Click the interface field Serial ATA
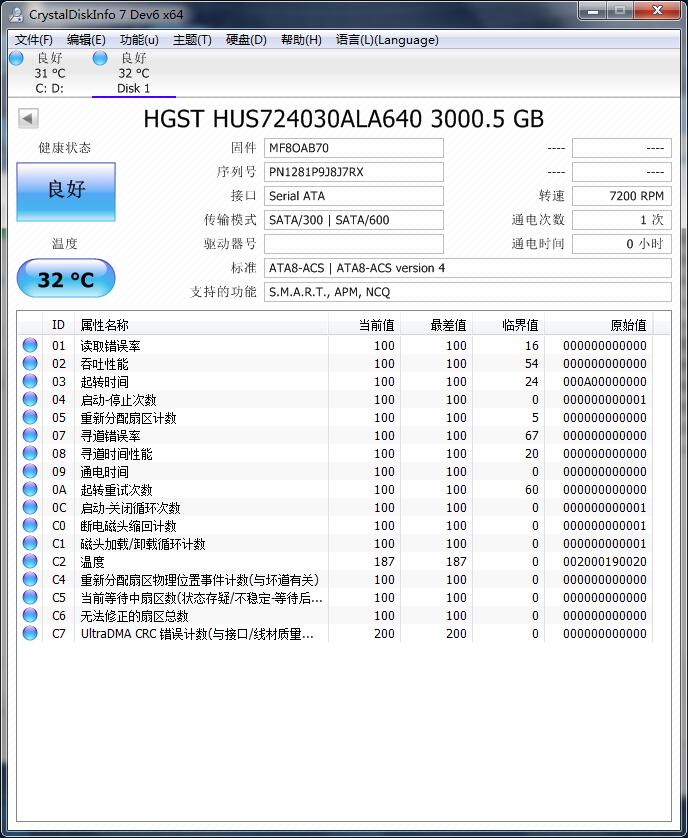Viewport: 688px width, 838px height. [x=353, y=196]
